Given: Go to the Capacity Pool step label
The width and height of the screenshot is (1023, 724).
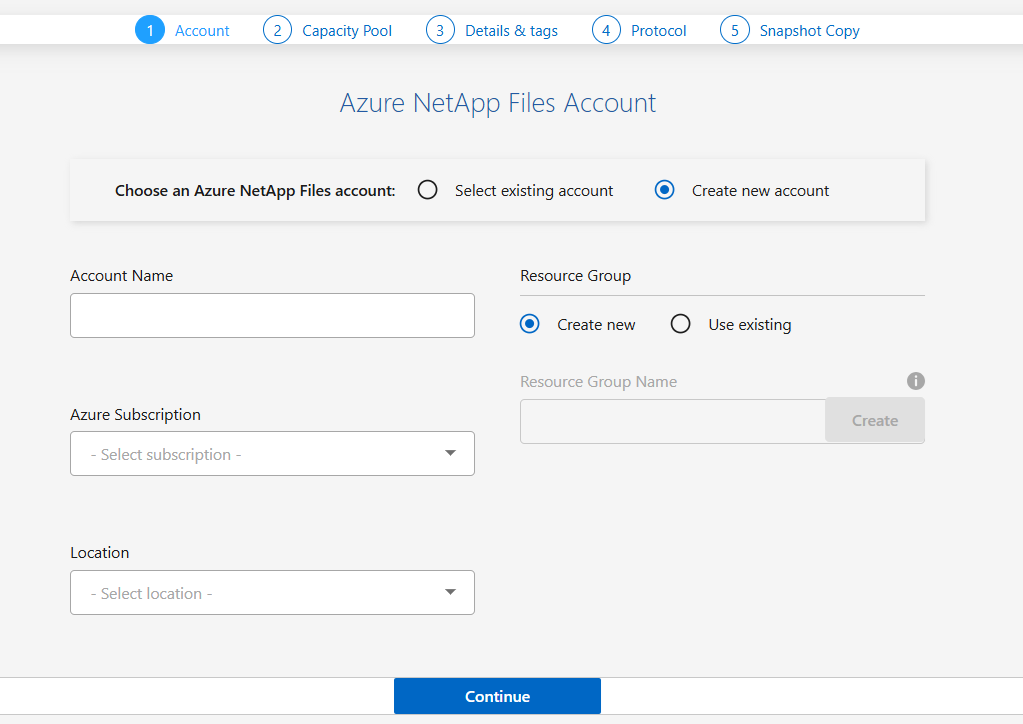Looking at the screenshot, I should coord(347,31).
